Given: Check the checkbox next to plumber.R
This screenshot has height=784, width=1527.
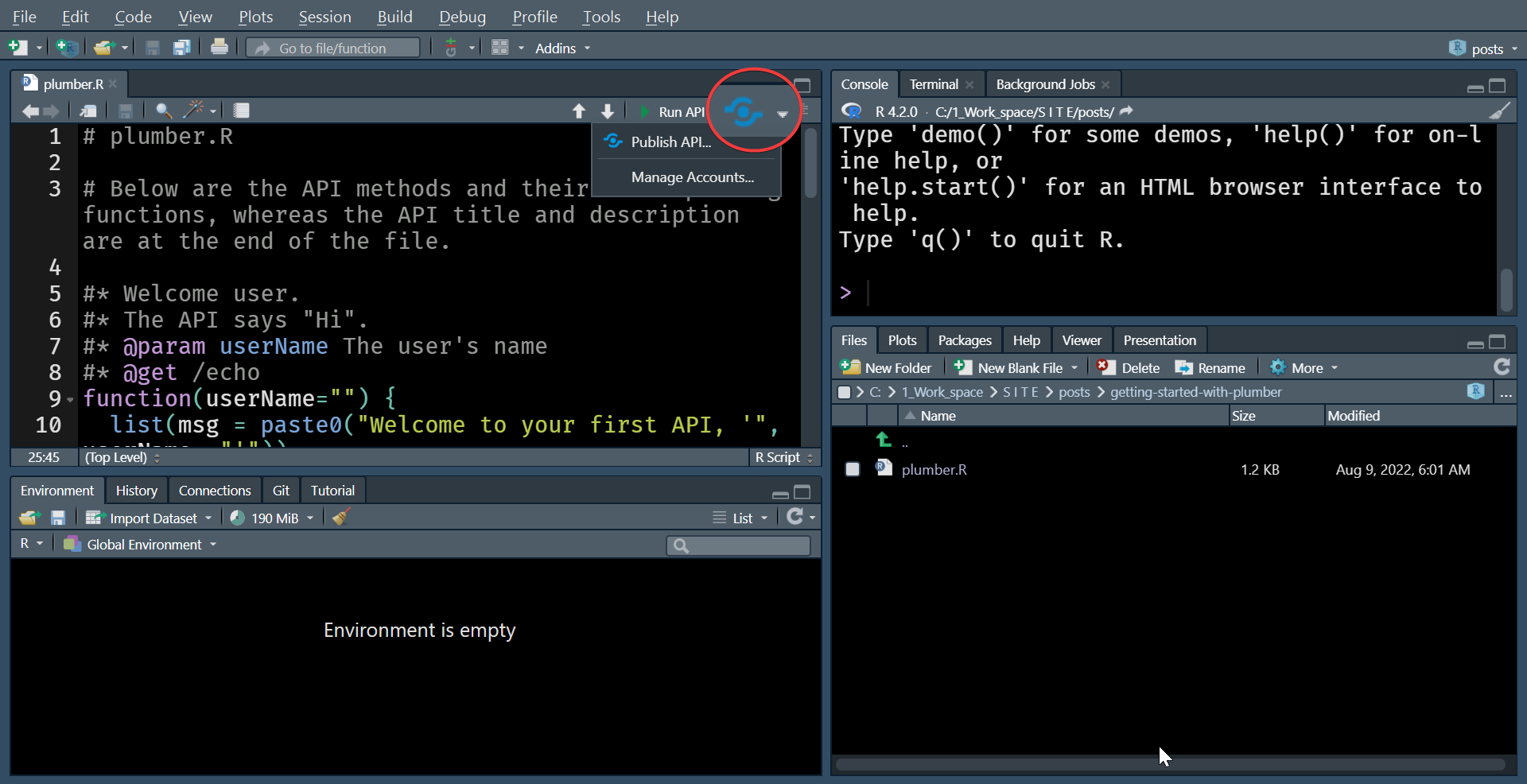Looking at the screenshot, I should (x=853, y=469).
